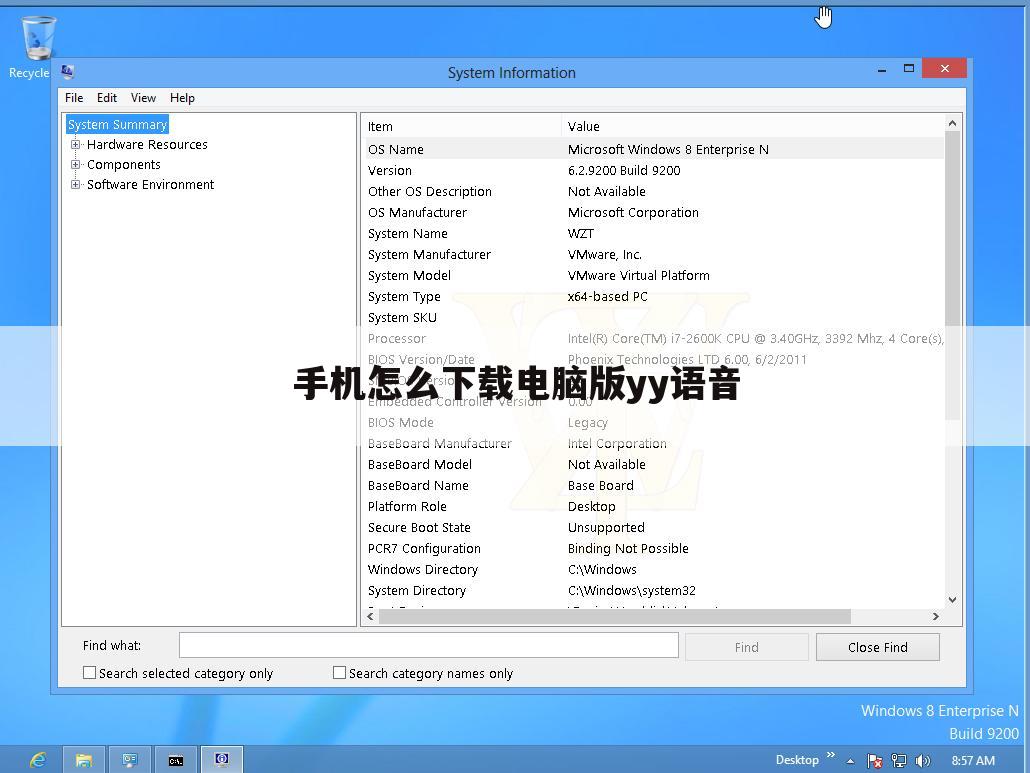Expand the Components tree node
The image size is (1030, 773).
point(76,165)
